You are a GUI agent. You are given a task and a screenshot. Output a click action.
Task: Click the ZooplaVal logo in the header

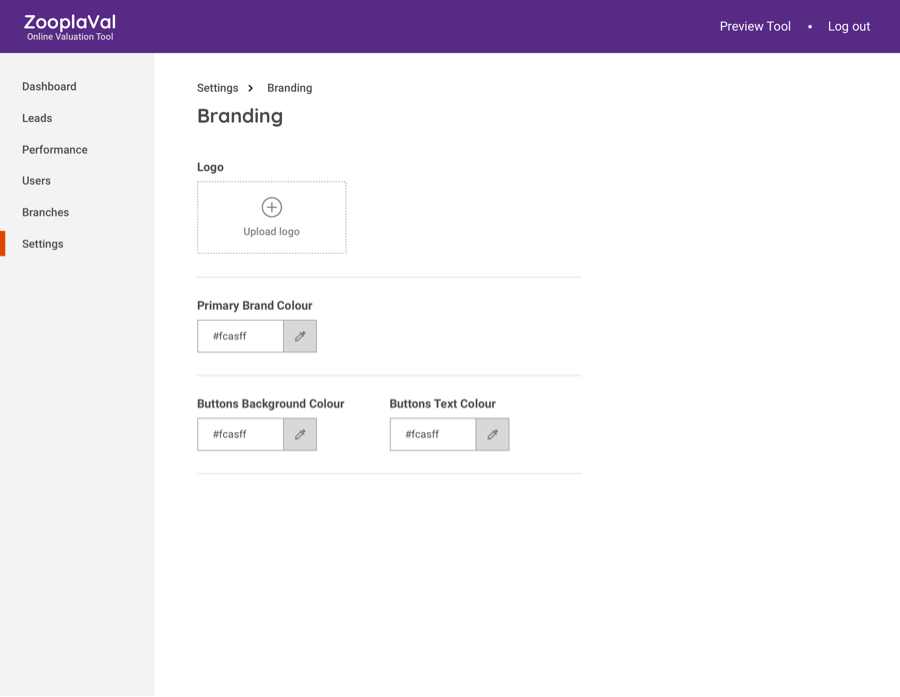pos(70,27)
